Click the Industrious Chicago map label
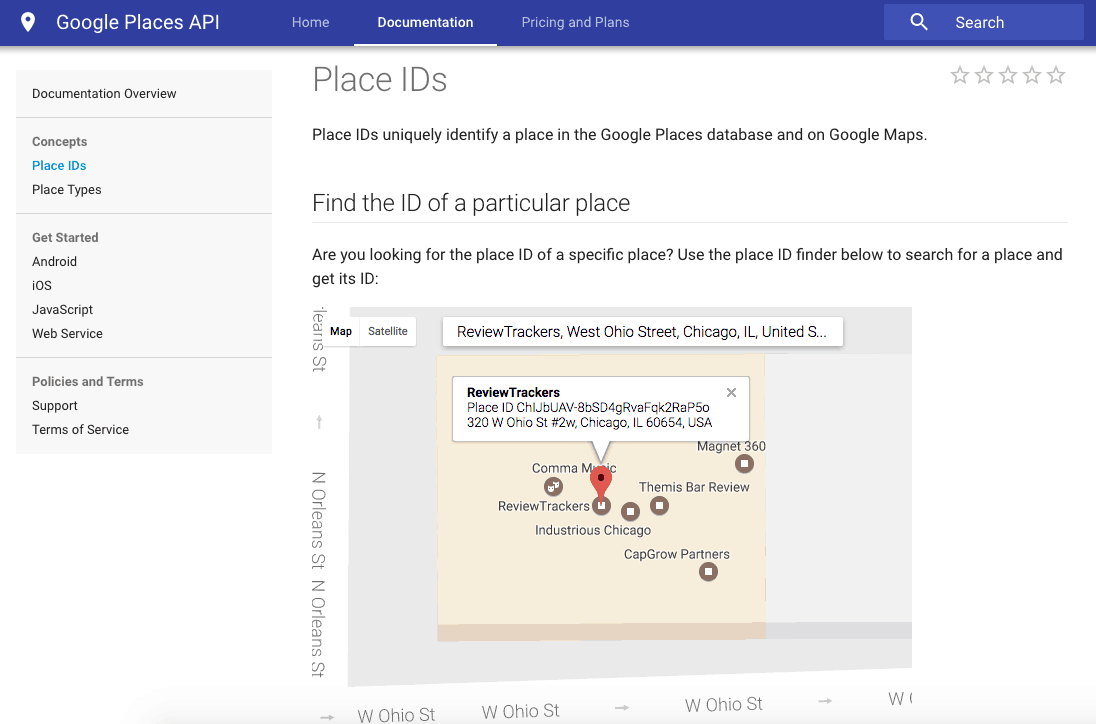Image resolution: width=1096 pixels, height=724 pixels. [x=593, y=530]
